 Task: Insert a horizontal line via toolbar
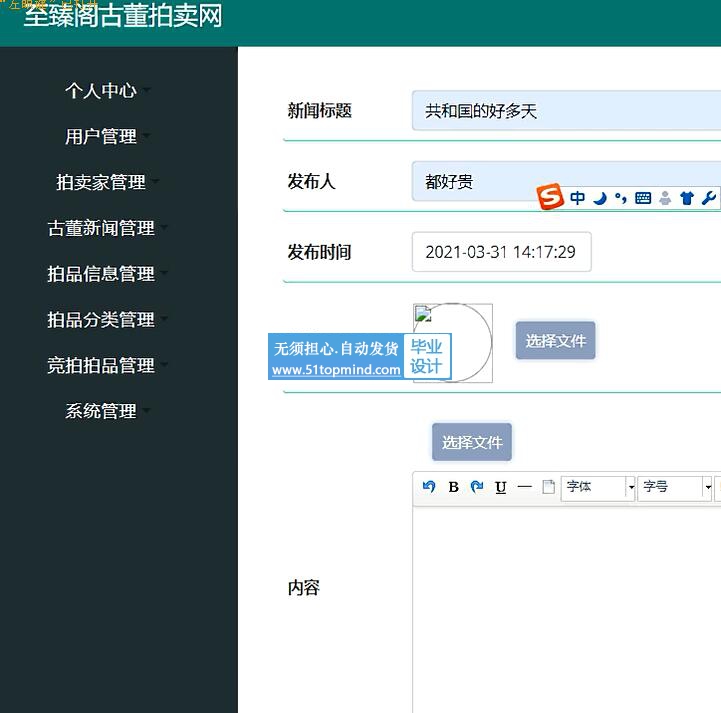(525, 487)
